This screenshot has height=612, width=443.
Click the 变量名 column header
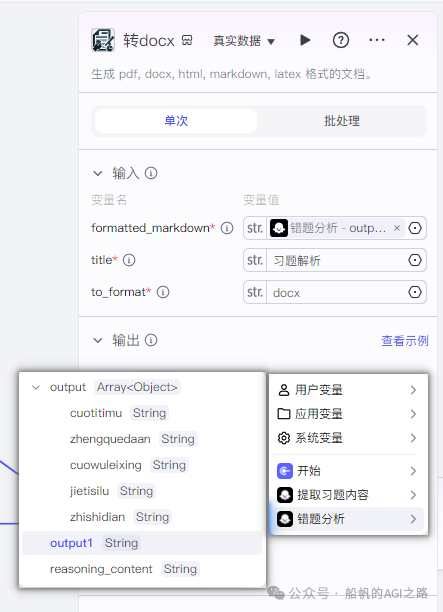point(109,200)
